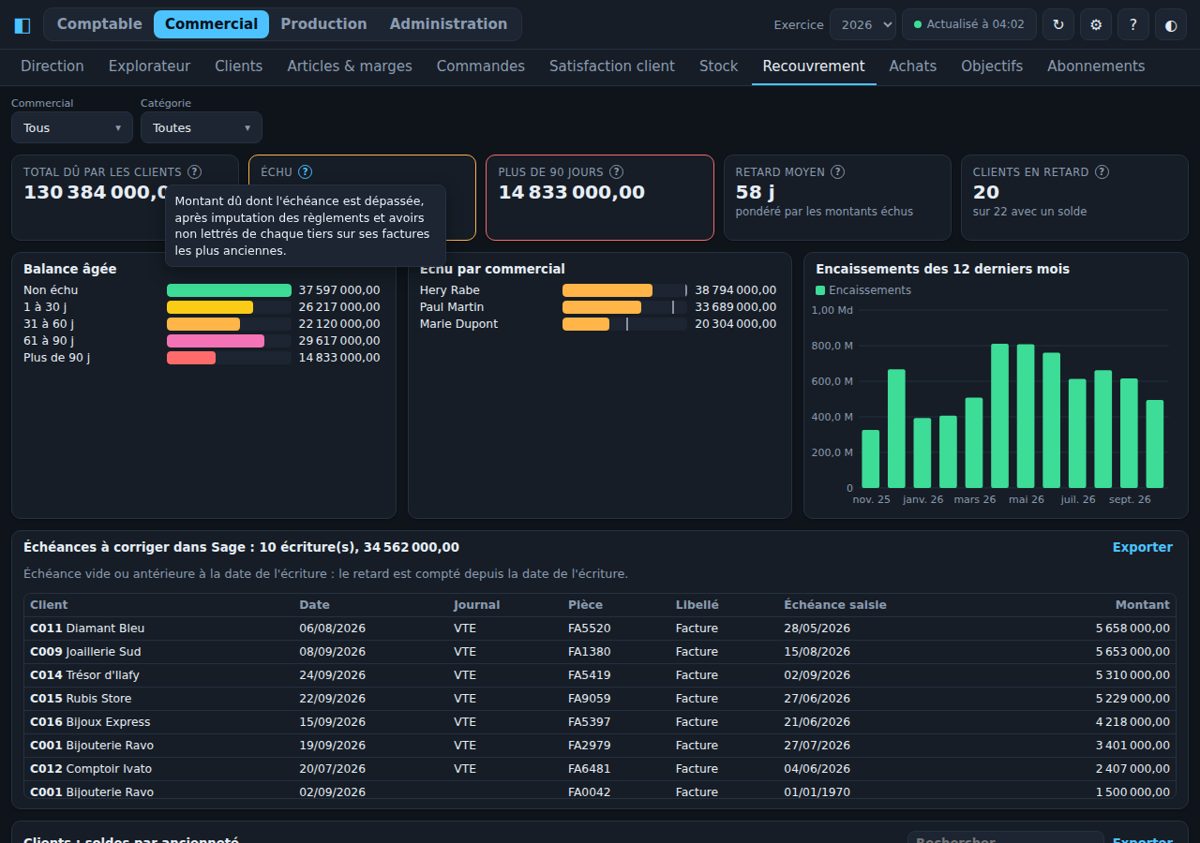1200x843 pixels.
Task: Click the Plus de 90 j red bar
Action: pos(191,358)
